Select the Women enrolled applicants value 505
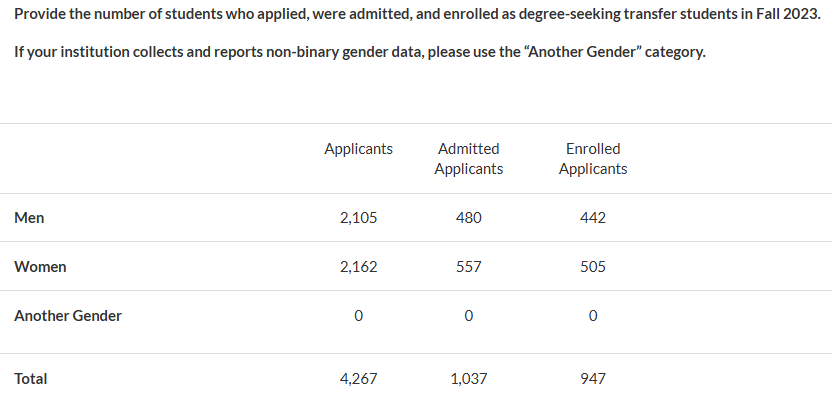832x399 pixels. 593,266
